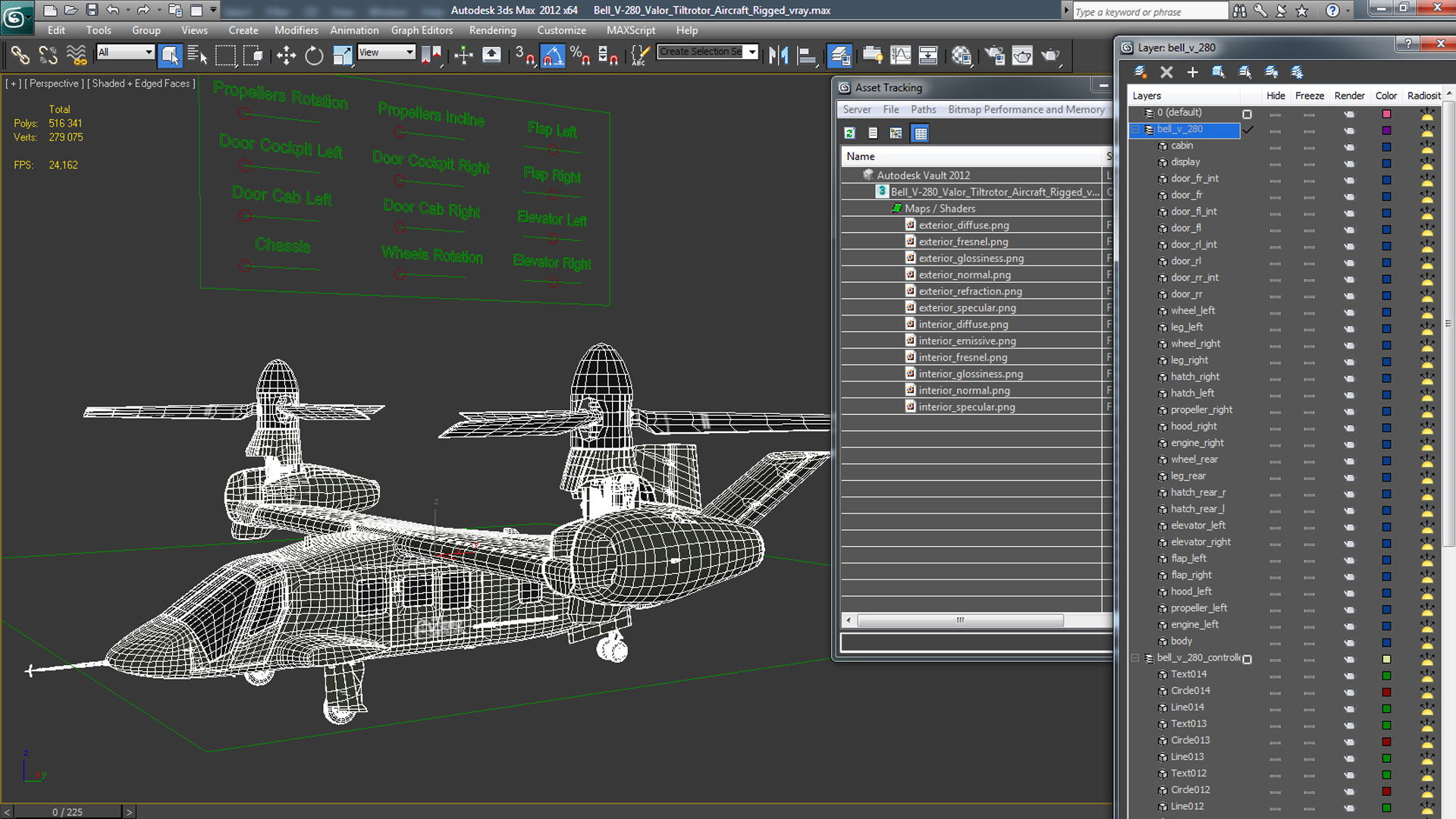Open reference coordinate system View dropdown
Viewport: 1456px width, 819px height.
386,52
